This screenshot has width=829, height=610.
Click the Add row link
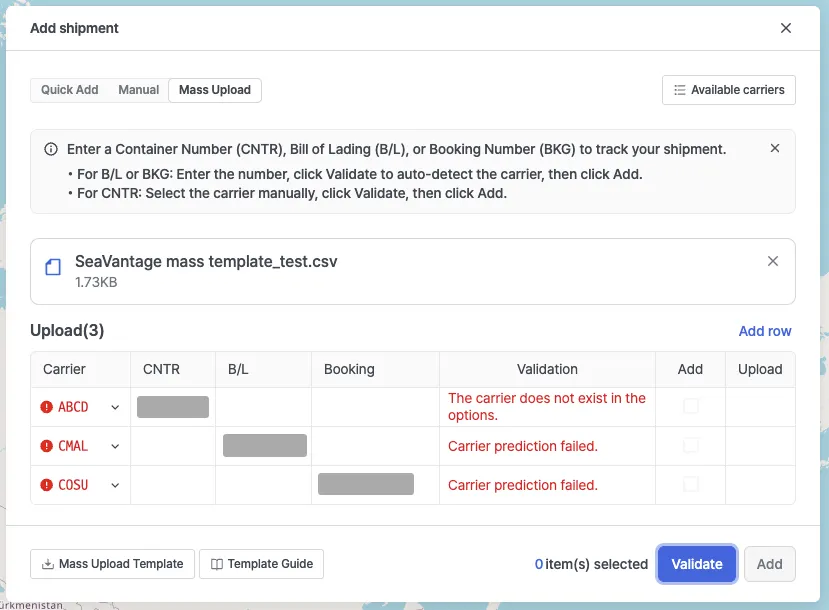764,331
